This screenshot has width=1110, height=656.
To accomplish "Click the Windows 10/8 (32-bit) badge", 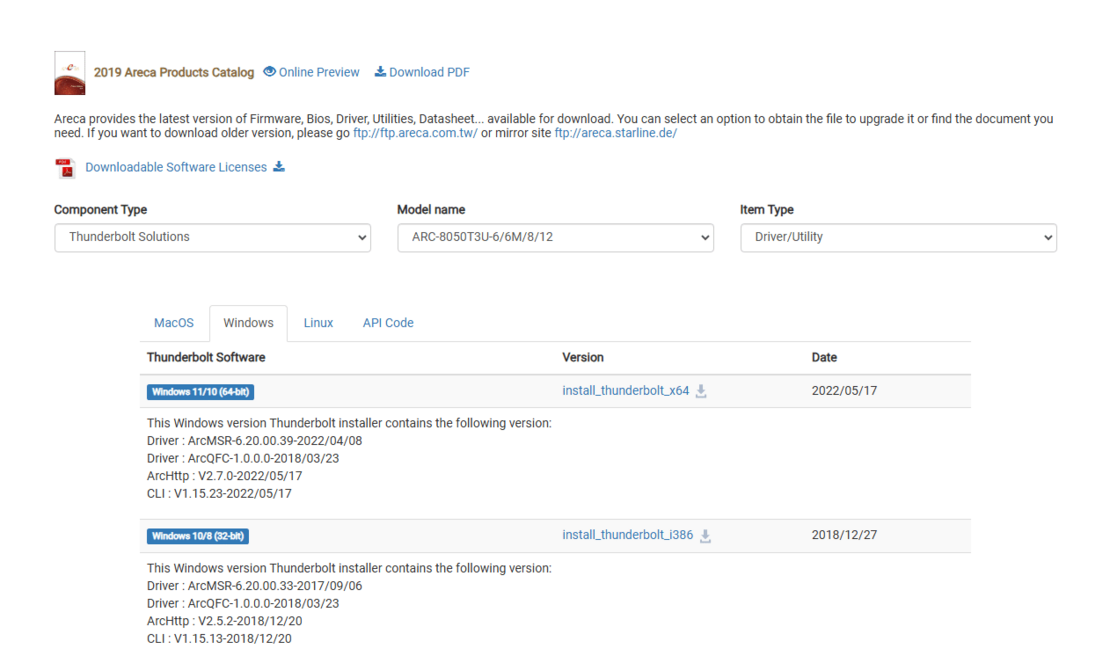I will click(199, 535).
